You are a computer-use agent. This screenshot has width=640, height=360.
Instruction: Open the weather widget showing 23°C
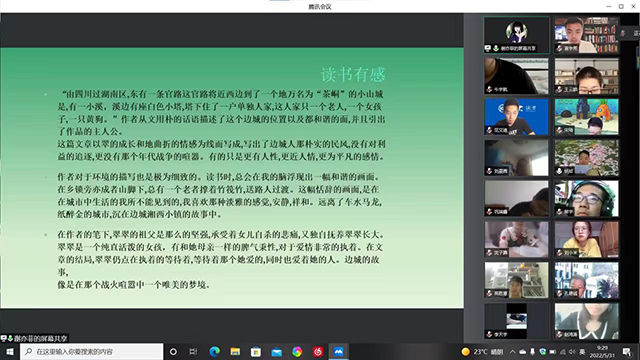(482, 351)
